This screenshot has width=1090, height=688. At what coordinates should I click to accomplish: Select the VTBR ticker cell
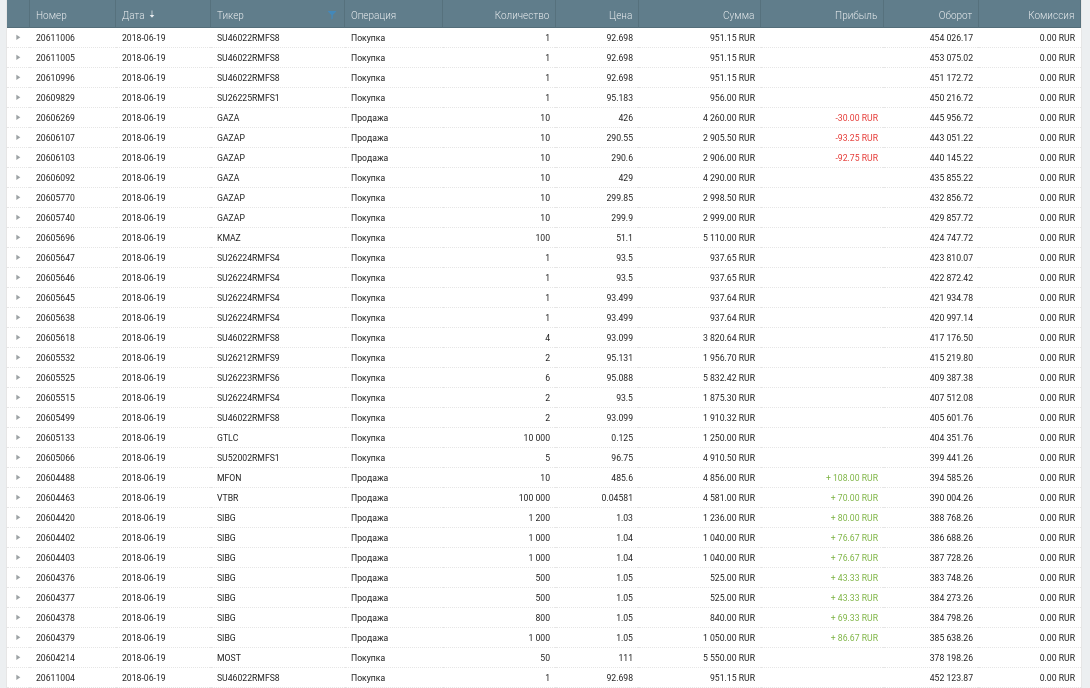(227, 498)
